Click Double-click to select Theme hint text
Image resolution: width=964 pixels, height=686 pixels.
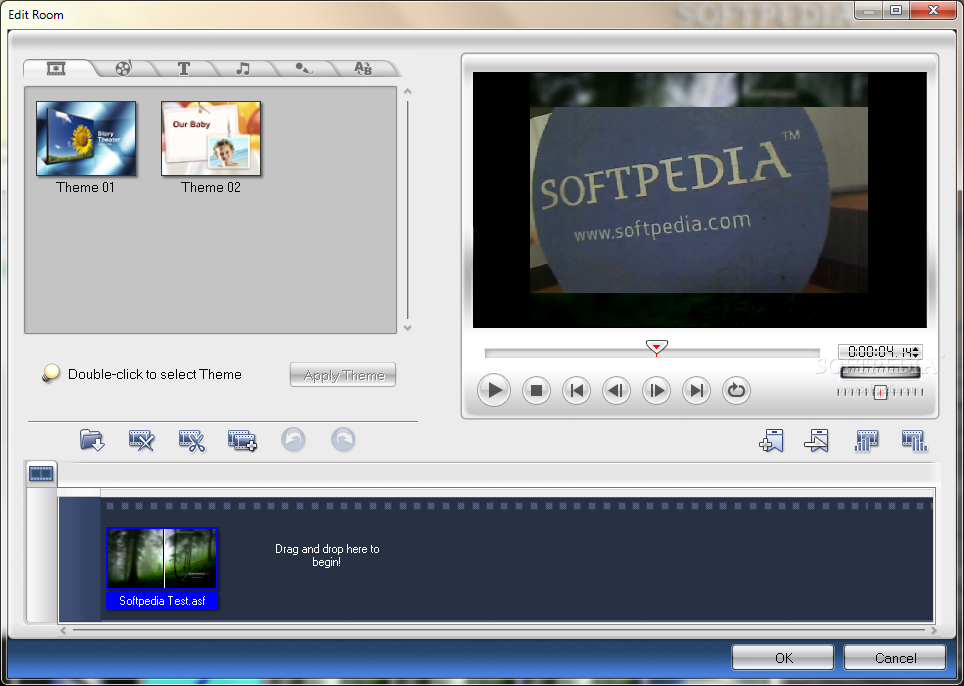point(154,374)
